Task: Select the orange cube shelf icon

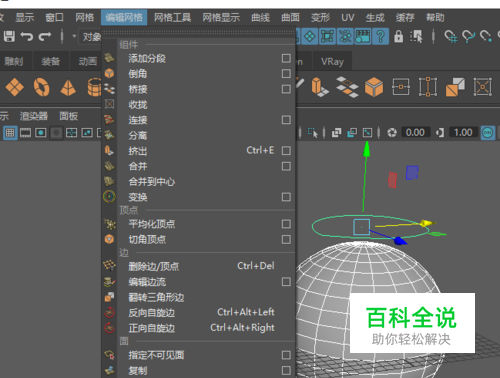Action: coord(374,87)
